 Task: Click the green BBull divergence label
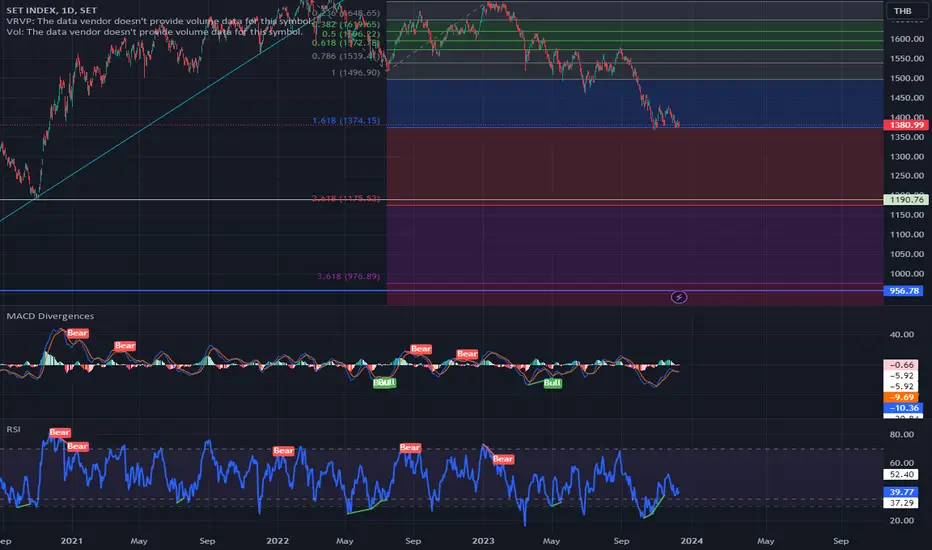click(384, 382)
